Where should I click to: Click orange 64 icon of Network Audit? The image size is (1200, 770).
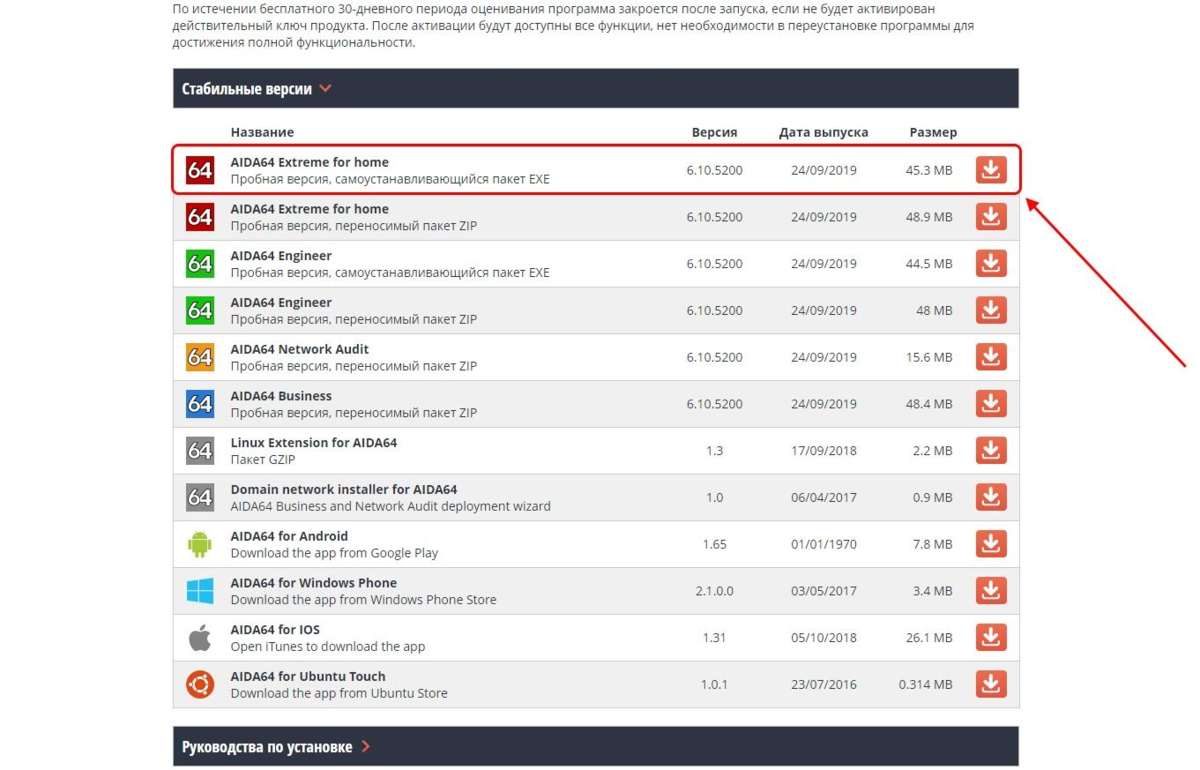coord(200,357)
